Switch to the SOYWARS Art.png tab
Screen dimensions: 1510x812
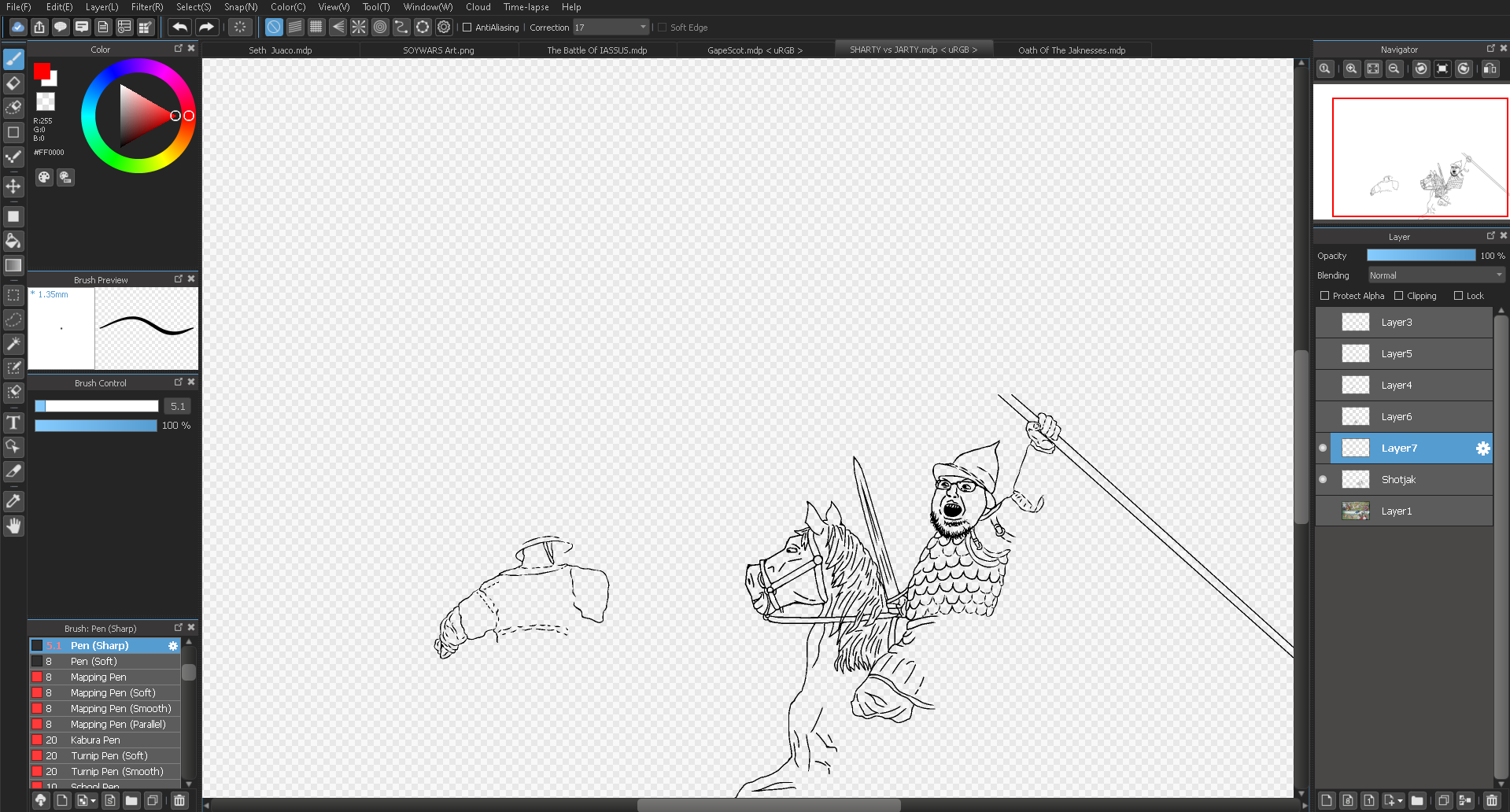[438, 50]
